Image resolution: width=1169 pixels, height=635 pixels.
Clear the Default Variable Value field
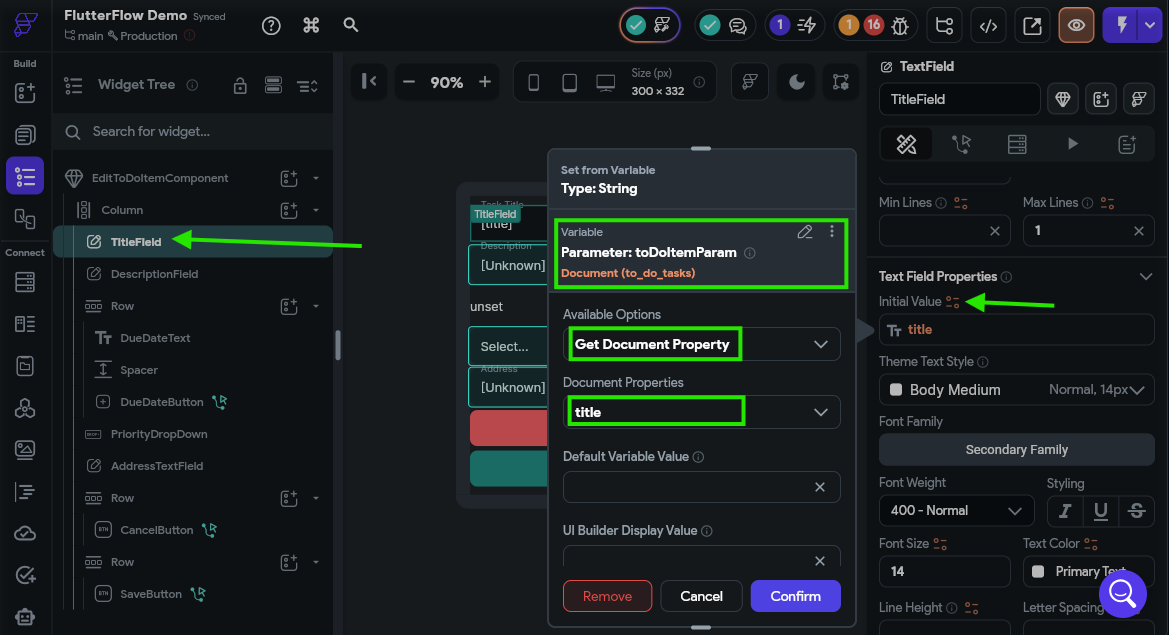pyautogui.click(x=820, y=487)
